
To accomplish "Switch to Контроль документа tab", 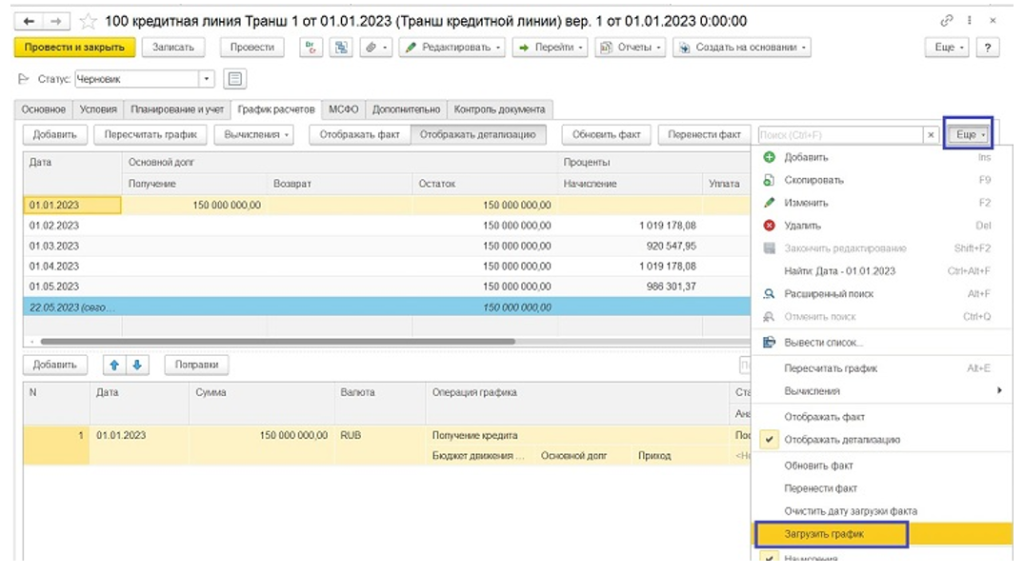I will click(500, 110).
